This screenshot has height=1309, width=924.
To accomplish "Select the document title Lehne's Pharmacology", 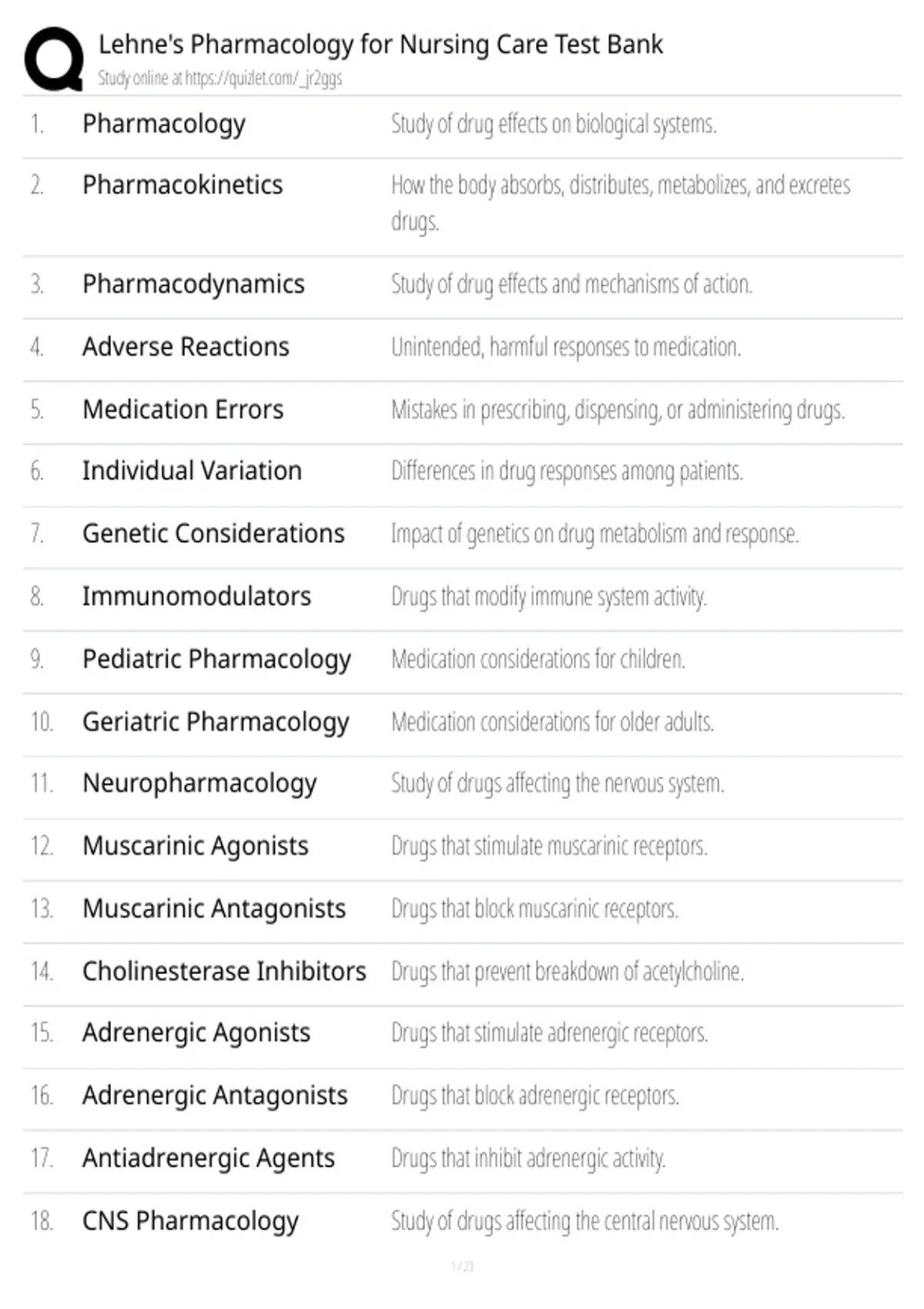I will pos(380,45).
